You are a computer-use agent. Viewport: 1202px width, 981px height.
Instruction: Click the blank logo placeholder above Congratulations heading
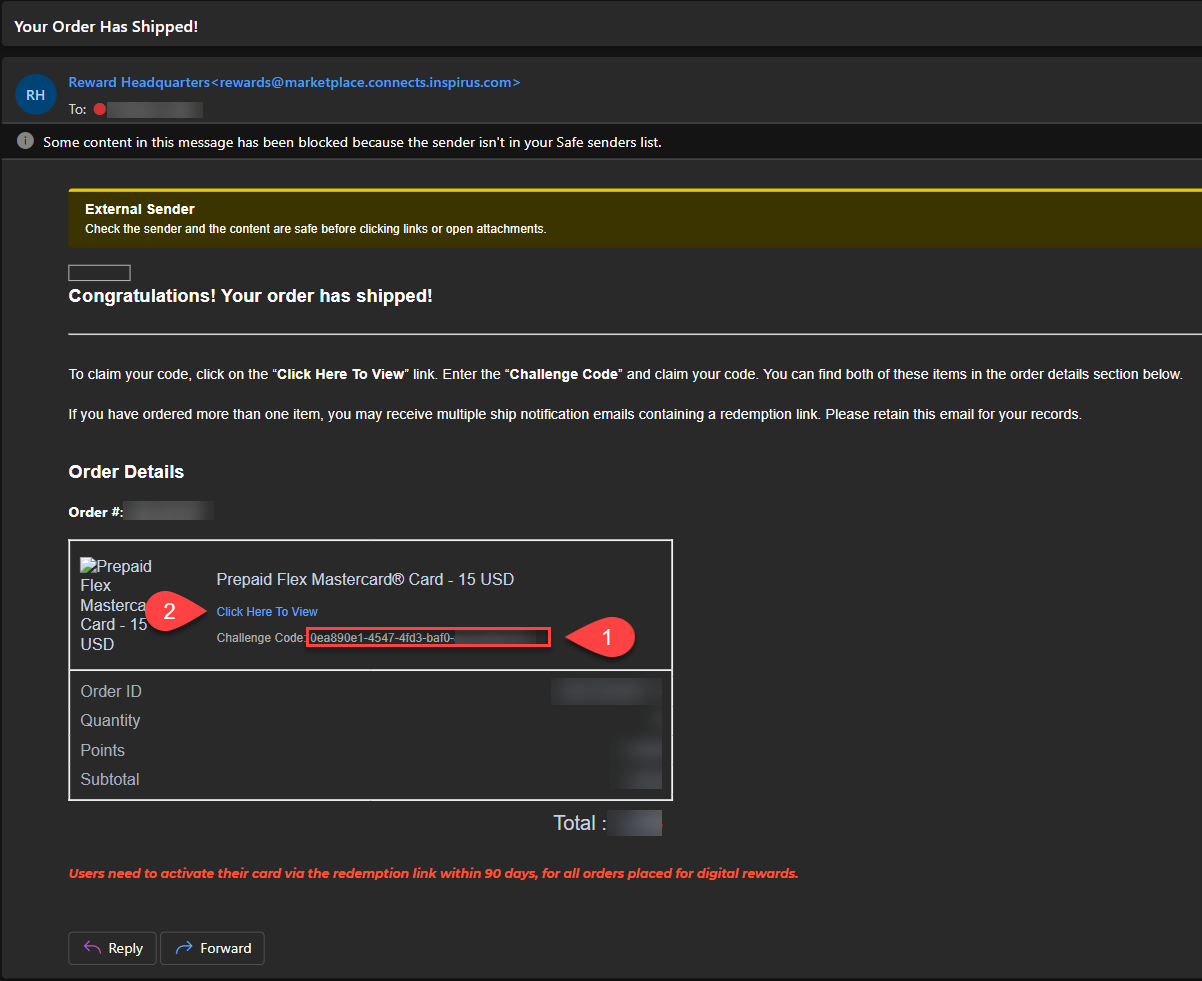99,273
